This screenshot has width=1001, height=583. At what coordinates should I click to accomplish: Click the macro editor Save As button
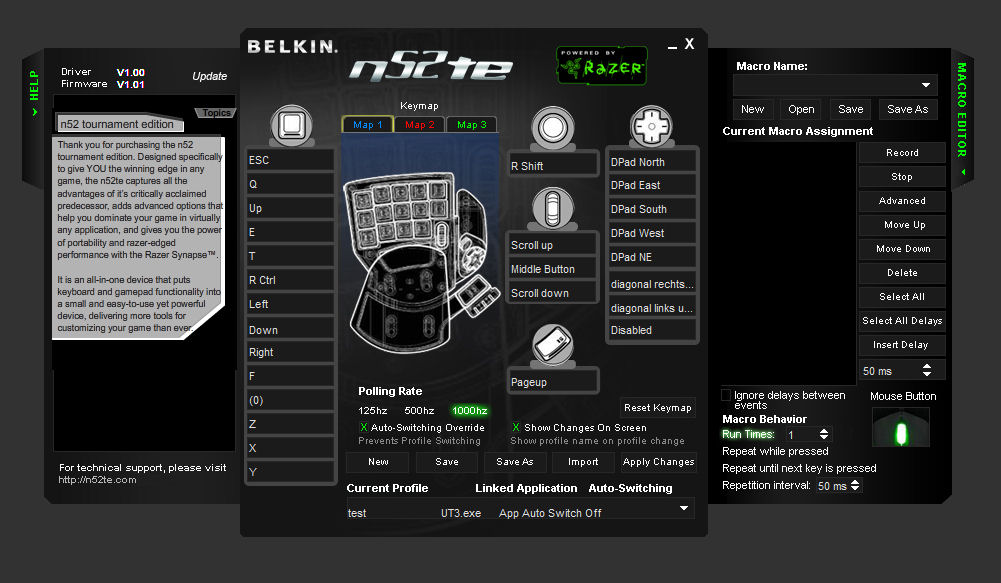[x=908, y=109]
